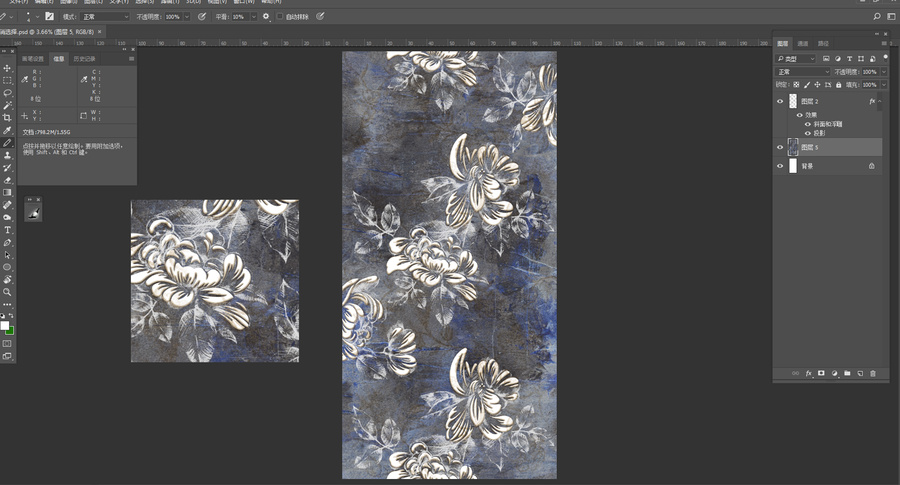Select the Path Selection arrow tool
Viewport: 900px width, 485px height.
click(7, 255)
